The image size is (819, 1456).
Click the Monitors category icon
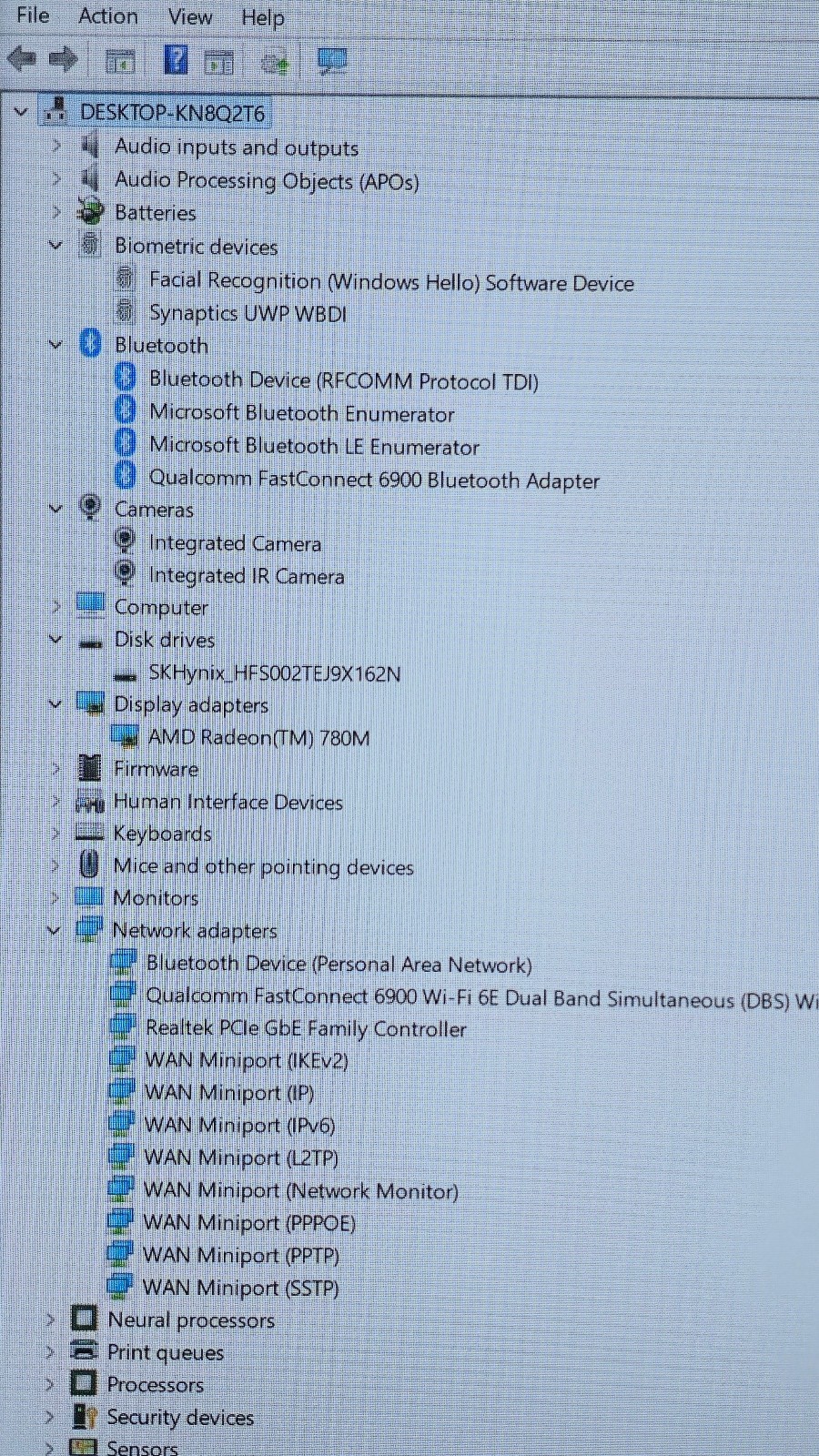pos(89,896)
